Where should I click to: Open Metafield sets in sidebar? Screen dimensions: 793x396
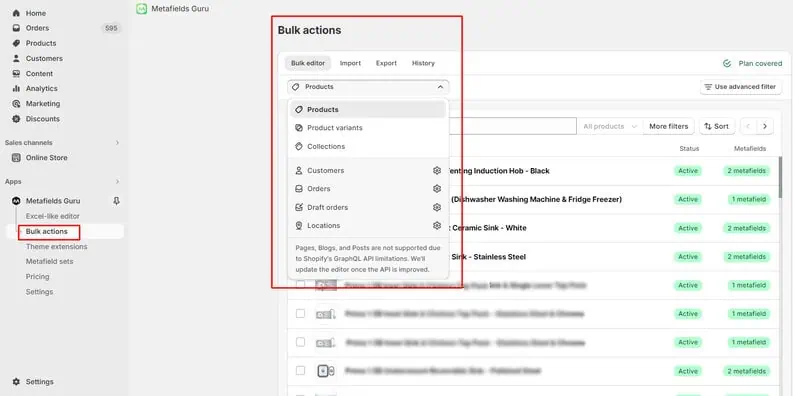tap(50, 261)
